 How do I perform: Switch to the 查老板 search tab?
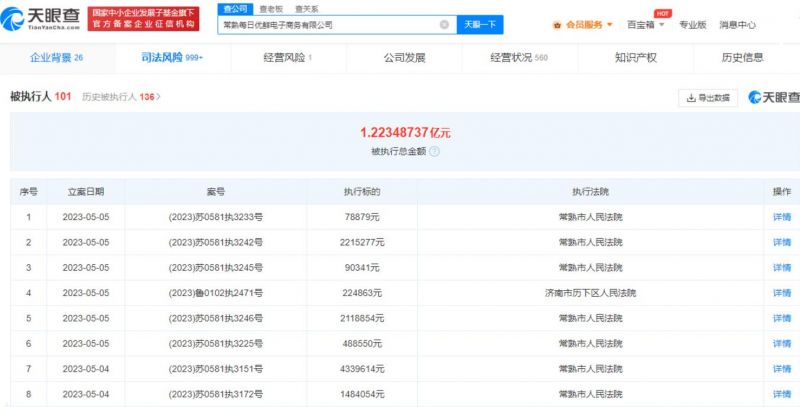pos(271,8)
